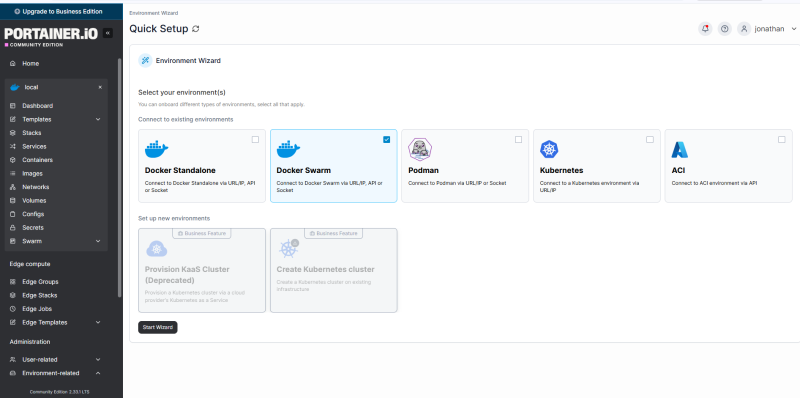The width and height of the screenshot is (800, 398).
Task: Click the Edge compute section heading
Action: pyautogui.click(x=30, y=264)
